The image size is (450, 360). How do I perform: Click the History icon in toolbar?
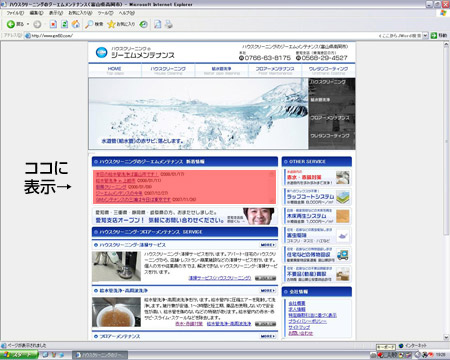(x=144, y=24)
